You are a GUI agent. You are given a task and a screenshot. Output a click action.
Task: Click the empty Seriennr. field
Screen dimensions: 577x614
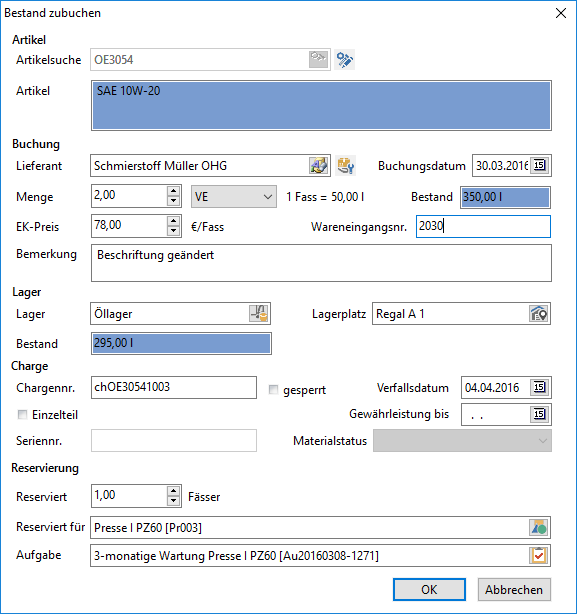click(x=174, y=441)
